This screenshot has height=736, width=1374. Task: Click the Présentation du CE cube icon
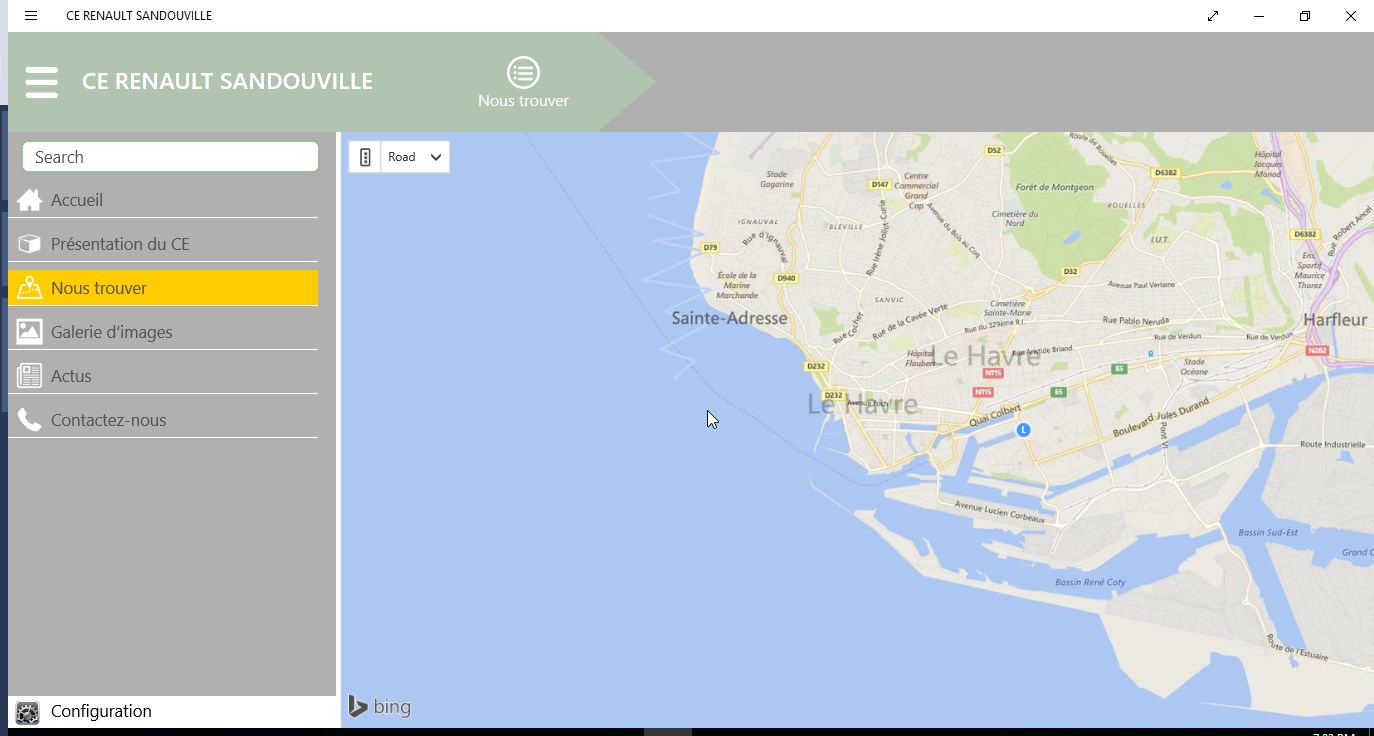[x=29, y=244]
